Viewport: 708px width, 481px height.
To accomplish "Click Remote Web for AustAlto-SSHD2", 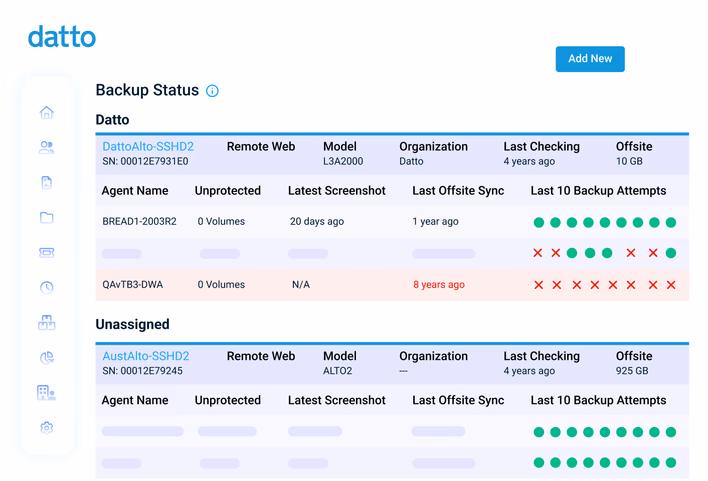I will 261,356.
